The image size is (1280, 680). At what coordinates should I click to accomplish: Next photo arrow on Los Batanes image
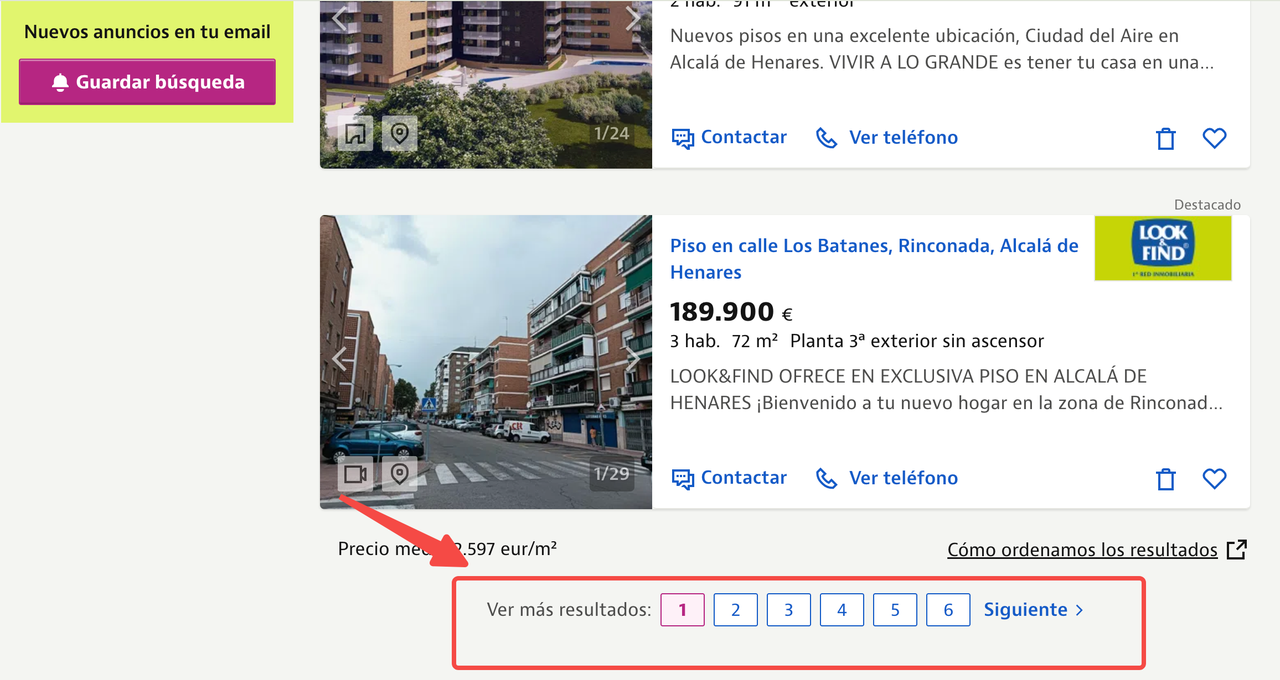coord(632,358)
